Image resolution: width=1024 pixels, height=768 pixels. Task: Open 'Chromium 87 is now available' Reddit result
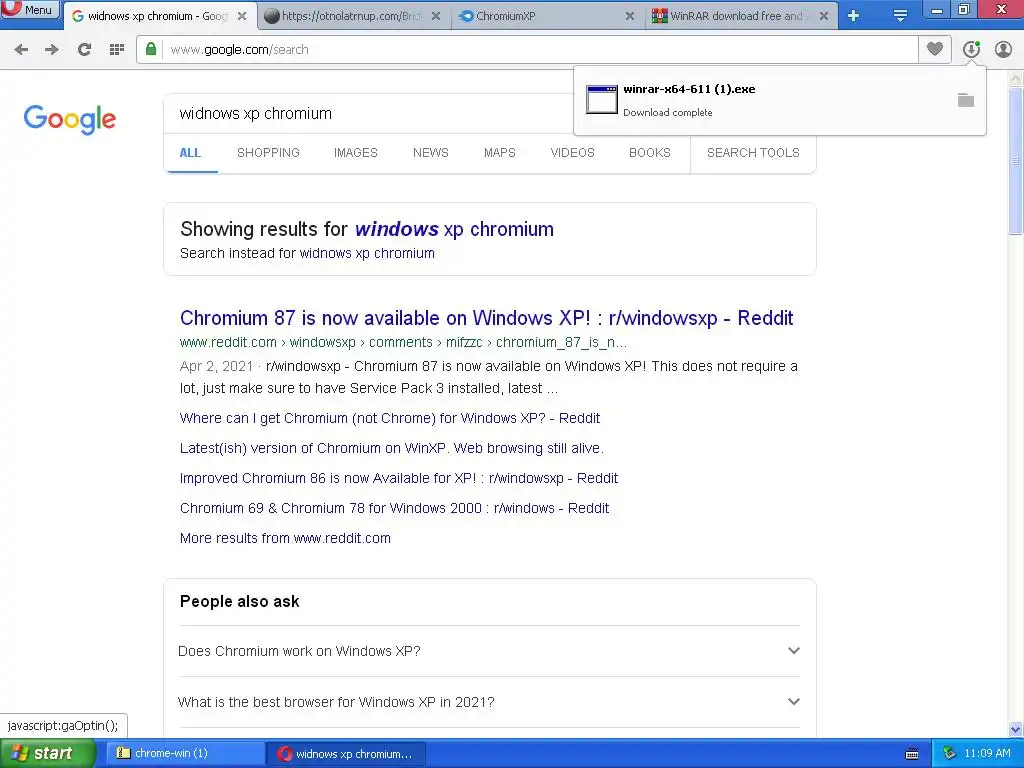[487, 318]
